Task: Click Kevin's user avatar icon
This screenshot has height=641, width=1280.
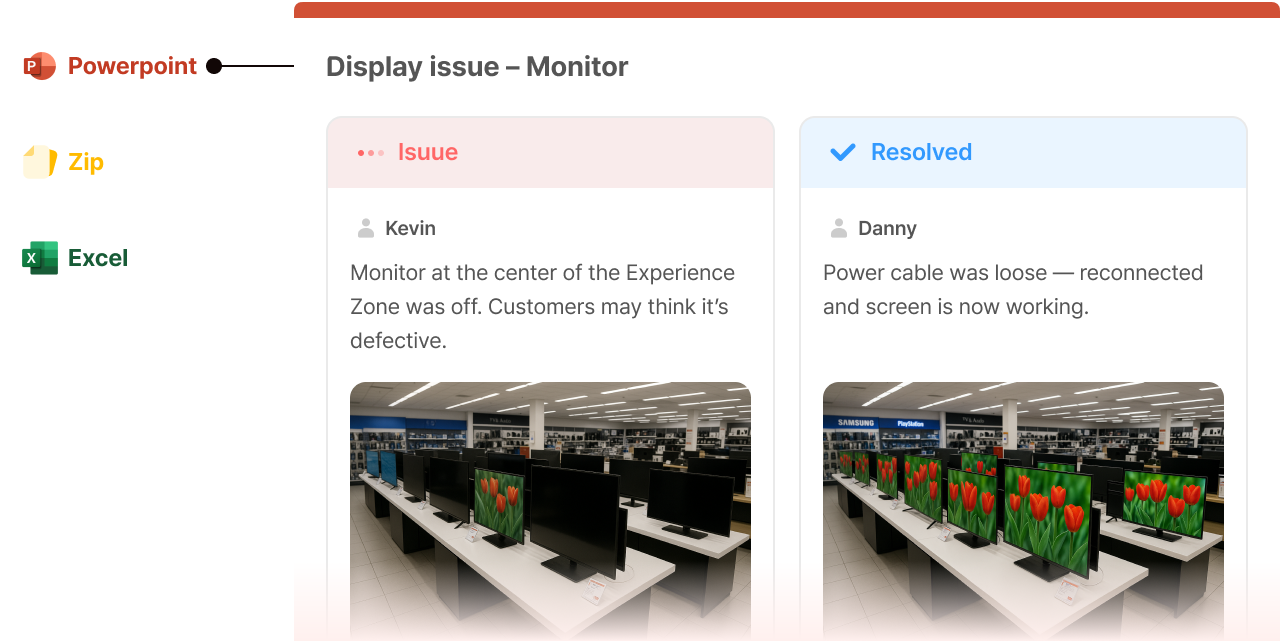Action: point(366,228)
